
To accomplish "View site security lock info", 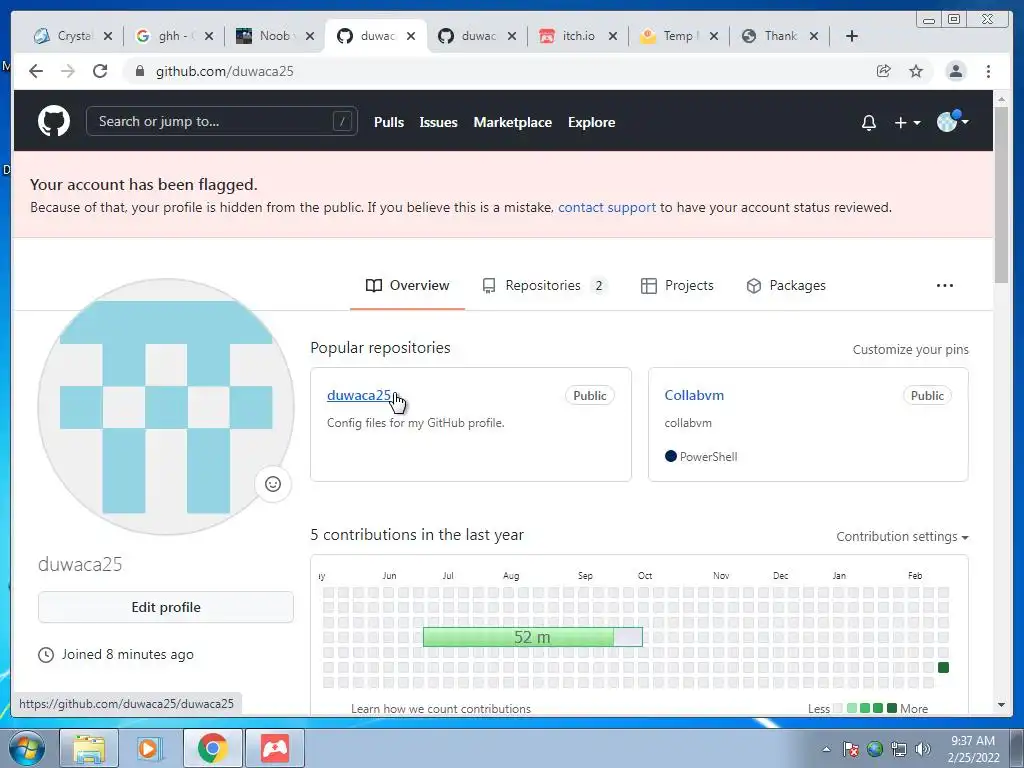I will click(x=139, y=71).
